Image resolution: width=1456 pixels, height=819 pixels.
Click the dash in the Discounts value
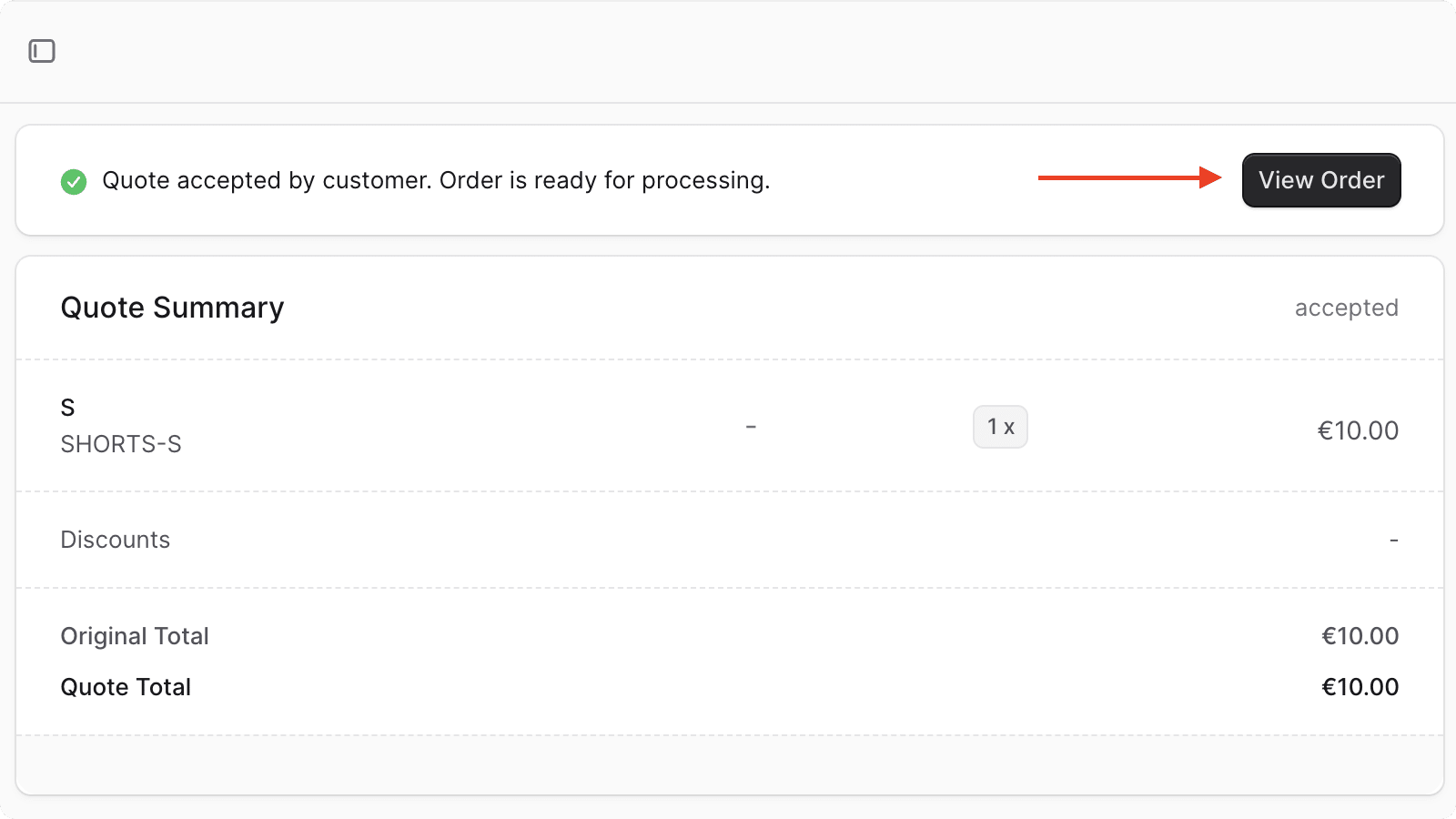coord(1393,539)
